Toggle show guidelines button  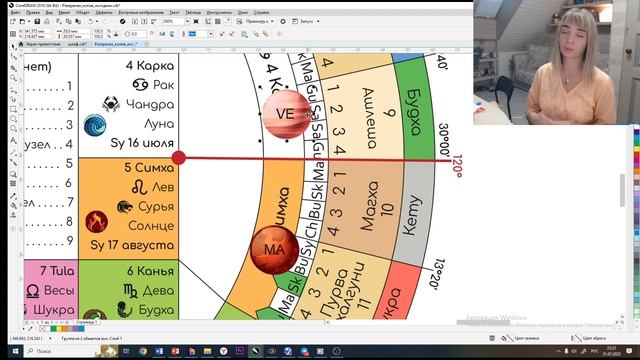pos(228,21)
